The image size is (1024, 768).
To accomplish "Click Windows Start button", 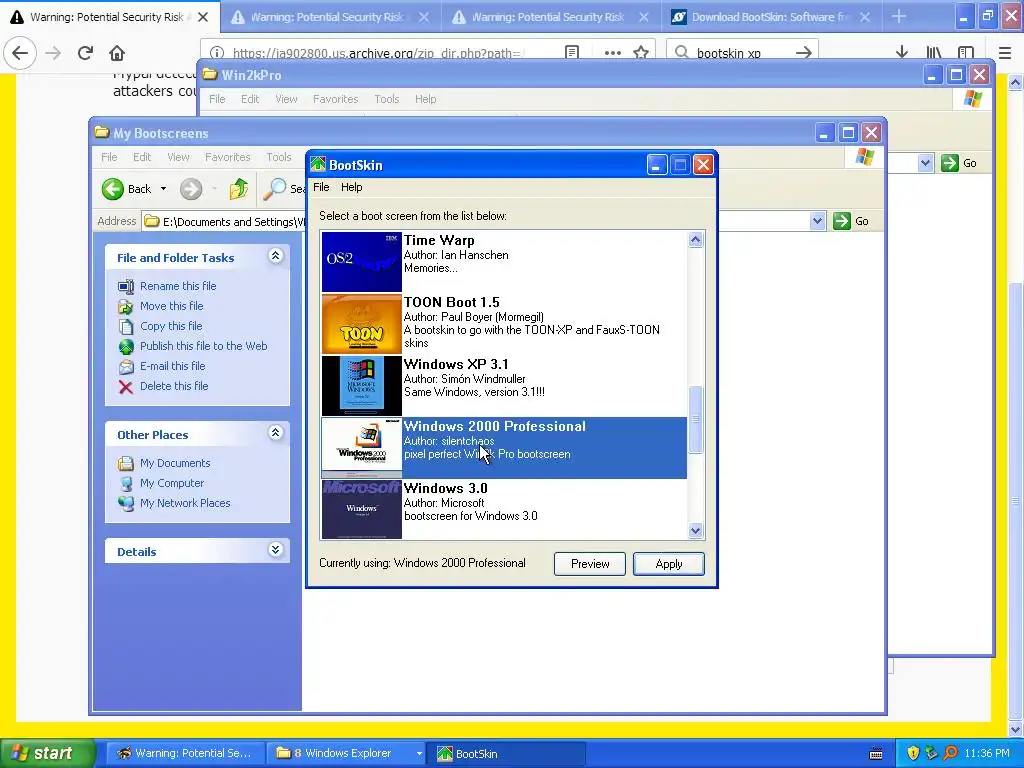I will (47, 753).
